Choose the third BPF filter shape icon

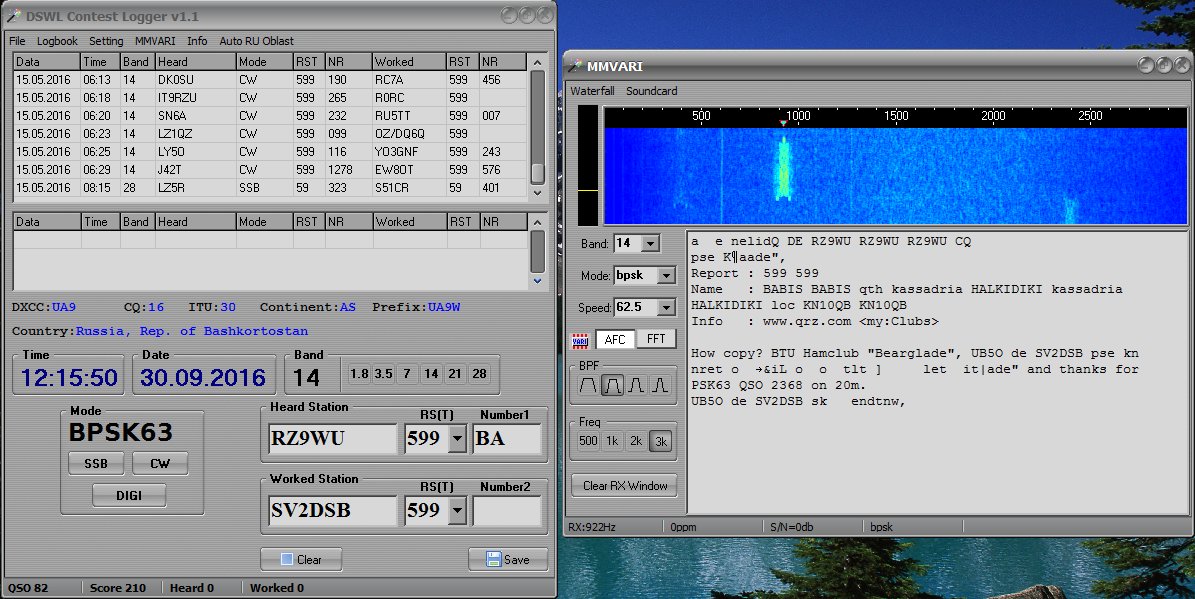pos(636,385)
